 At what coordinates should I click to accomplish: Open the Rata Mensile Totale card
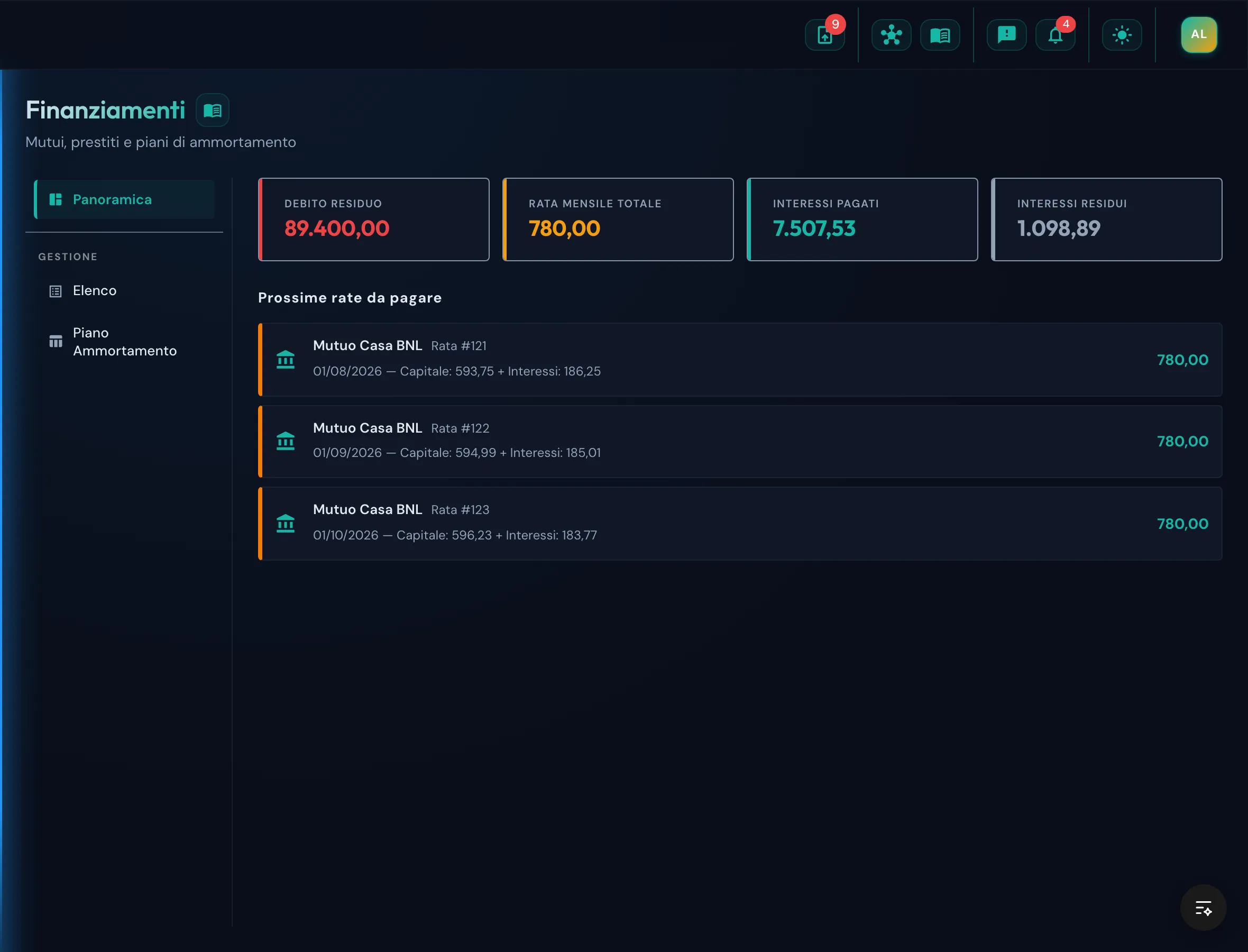[x=618, y=219]
